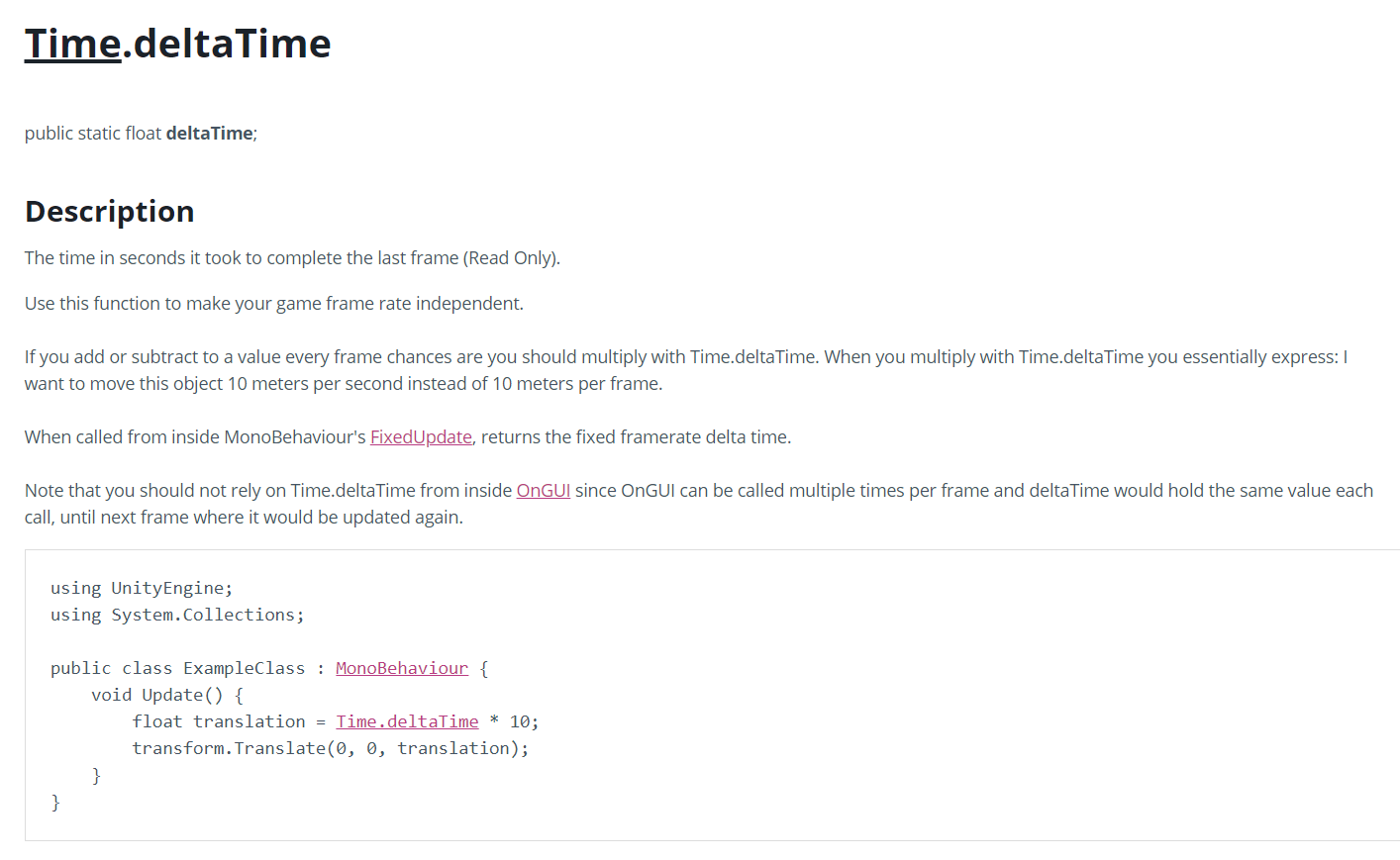1400x860 pixels.
Task: Click 'public static float' signature text
Action: (93, 133)
